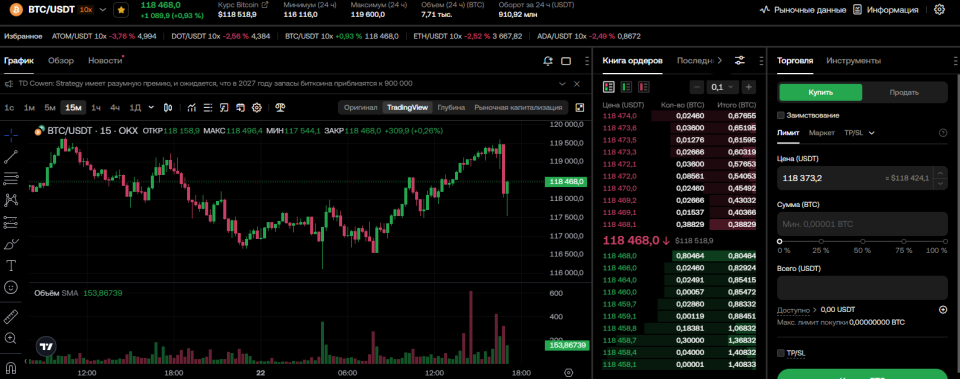Open the chart panel three-dot menu
Viewport: 960px width, 379px height.
587,61
